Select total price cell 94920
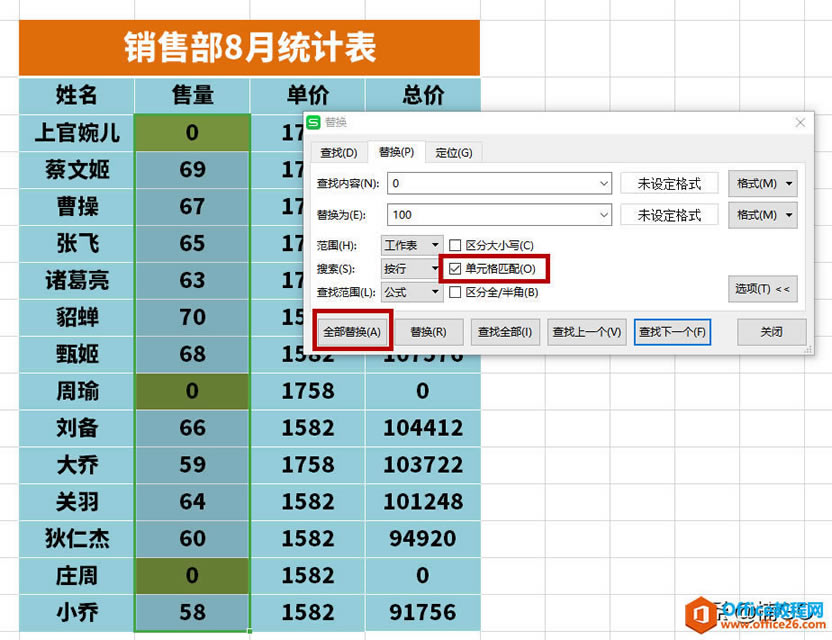This screenshot has width=832, height=640. point(423,539)
